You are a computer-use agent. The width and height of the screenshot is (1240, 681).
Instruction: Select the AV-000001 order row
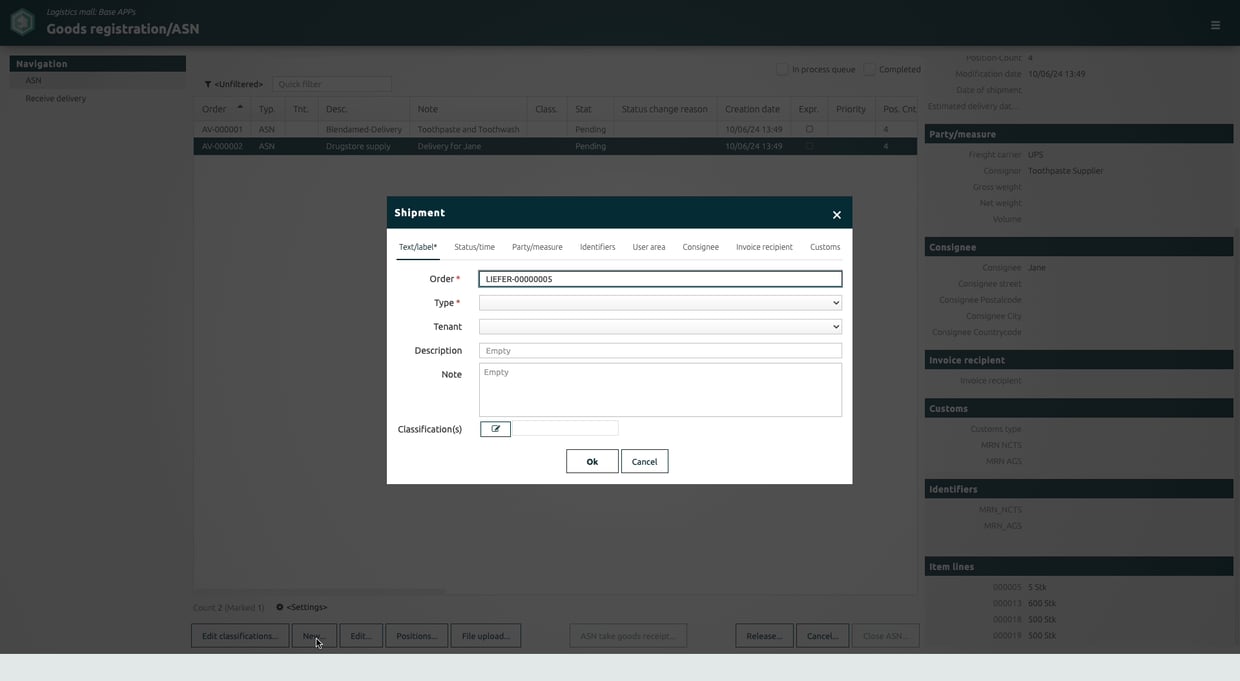(555, 129)
